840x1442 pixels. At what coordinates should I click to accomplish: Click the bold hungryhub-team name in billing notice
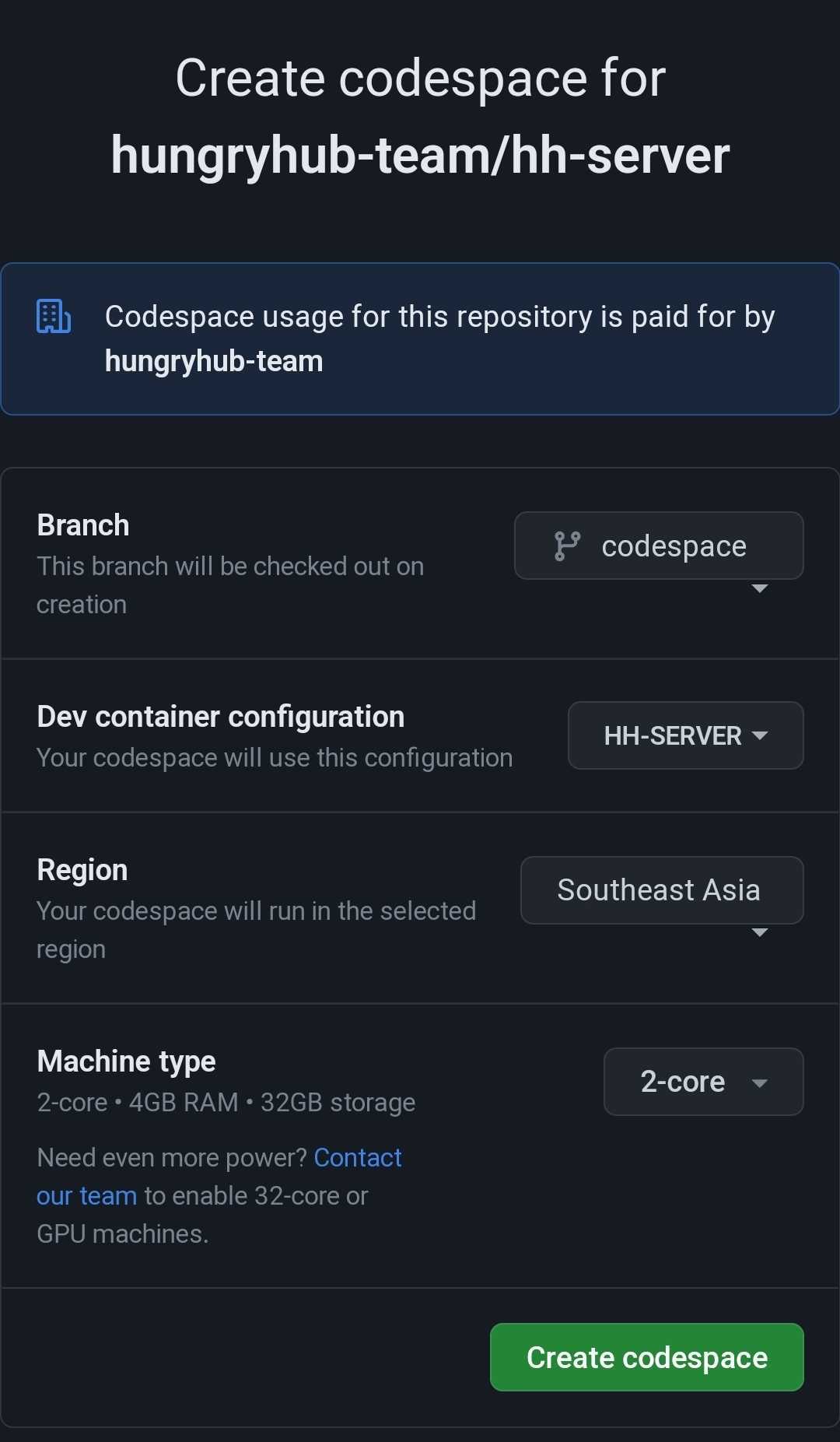point(214,361)
